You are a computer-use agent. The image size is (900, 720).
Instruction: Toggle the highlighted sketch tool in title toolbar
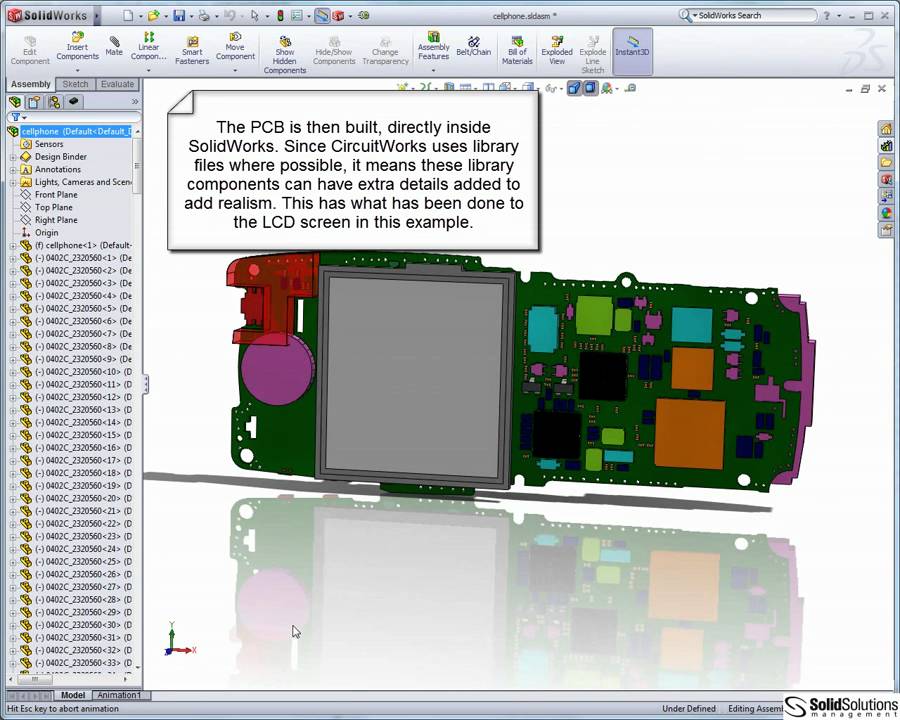point(323,16)
